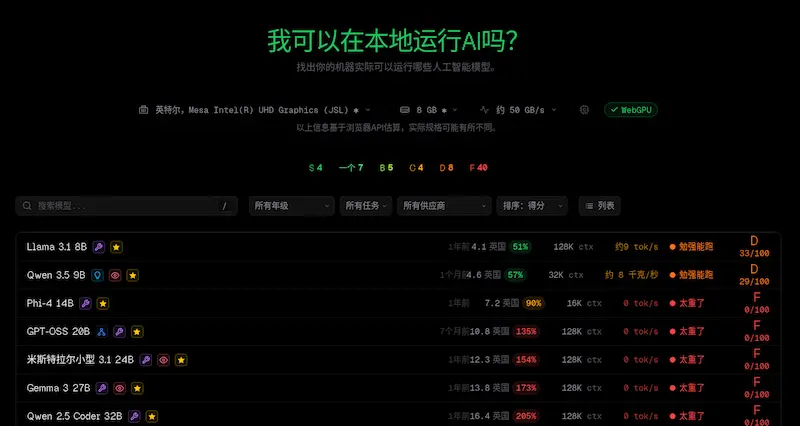Click the red eye icon on Gemma 3 27B row
The width and height of the screenshot is (800, 426).
pos(118,388)
